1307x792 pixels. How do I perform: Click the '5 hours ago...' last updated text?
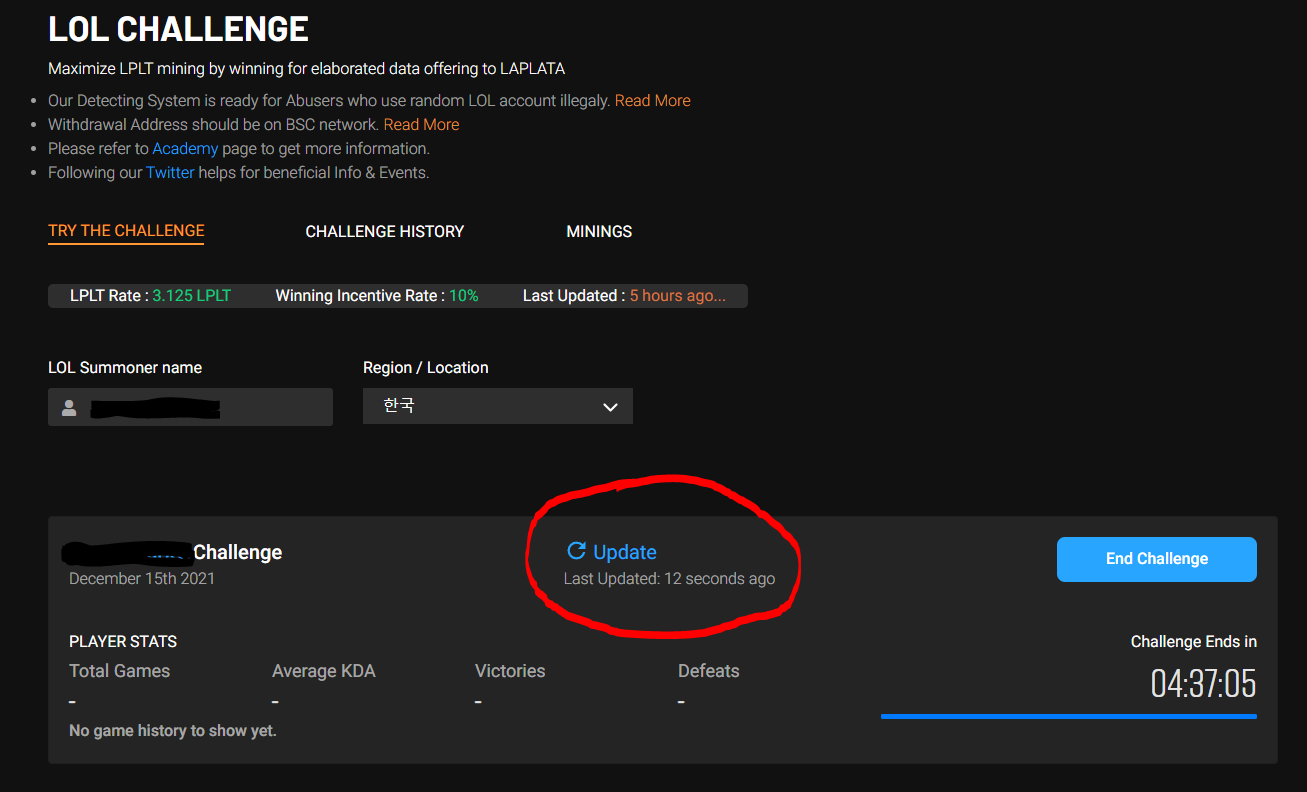pyautogui.click(x=678, y=296)
